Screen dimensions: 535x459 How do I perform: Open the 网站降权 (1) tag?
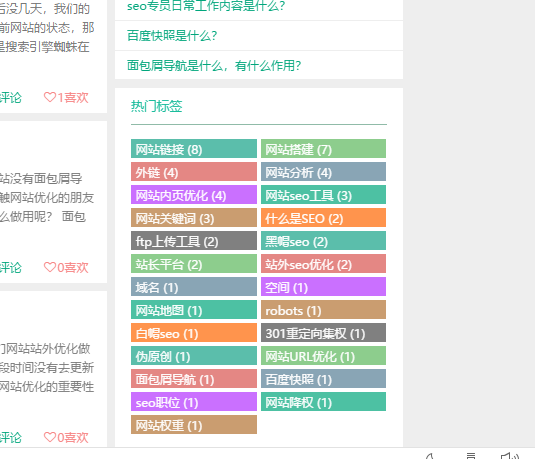pos(323,402)
